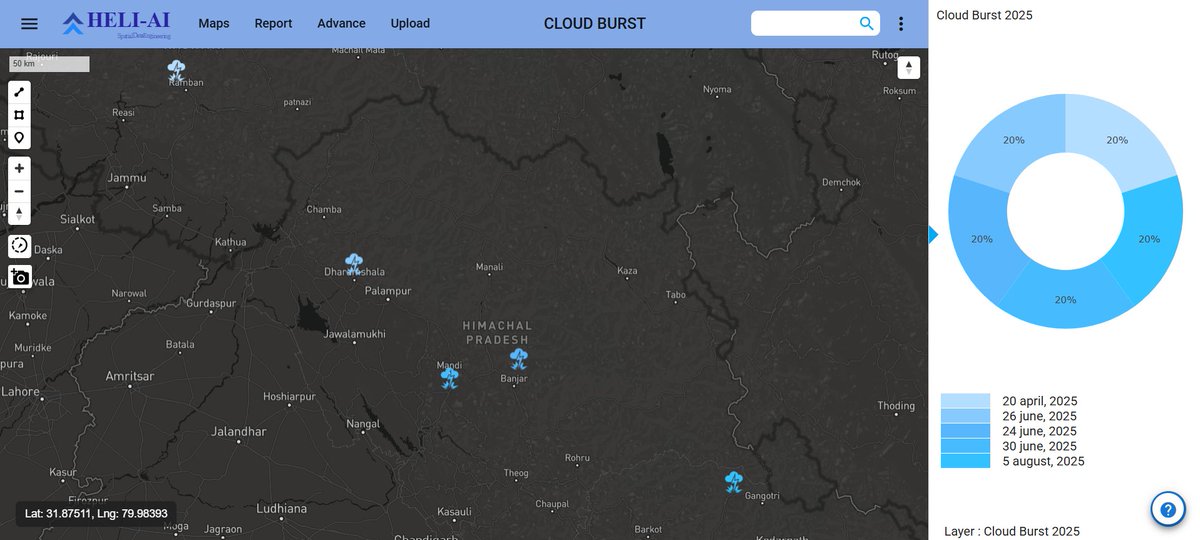The image size is (1200, 540).
Task: Click the Demchok place label
Action: [841, 182]
